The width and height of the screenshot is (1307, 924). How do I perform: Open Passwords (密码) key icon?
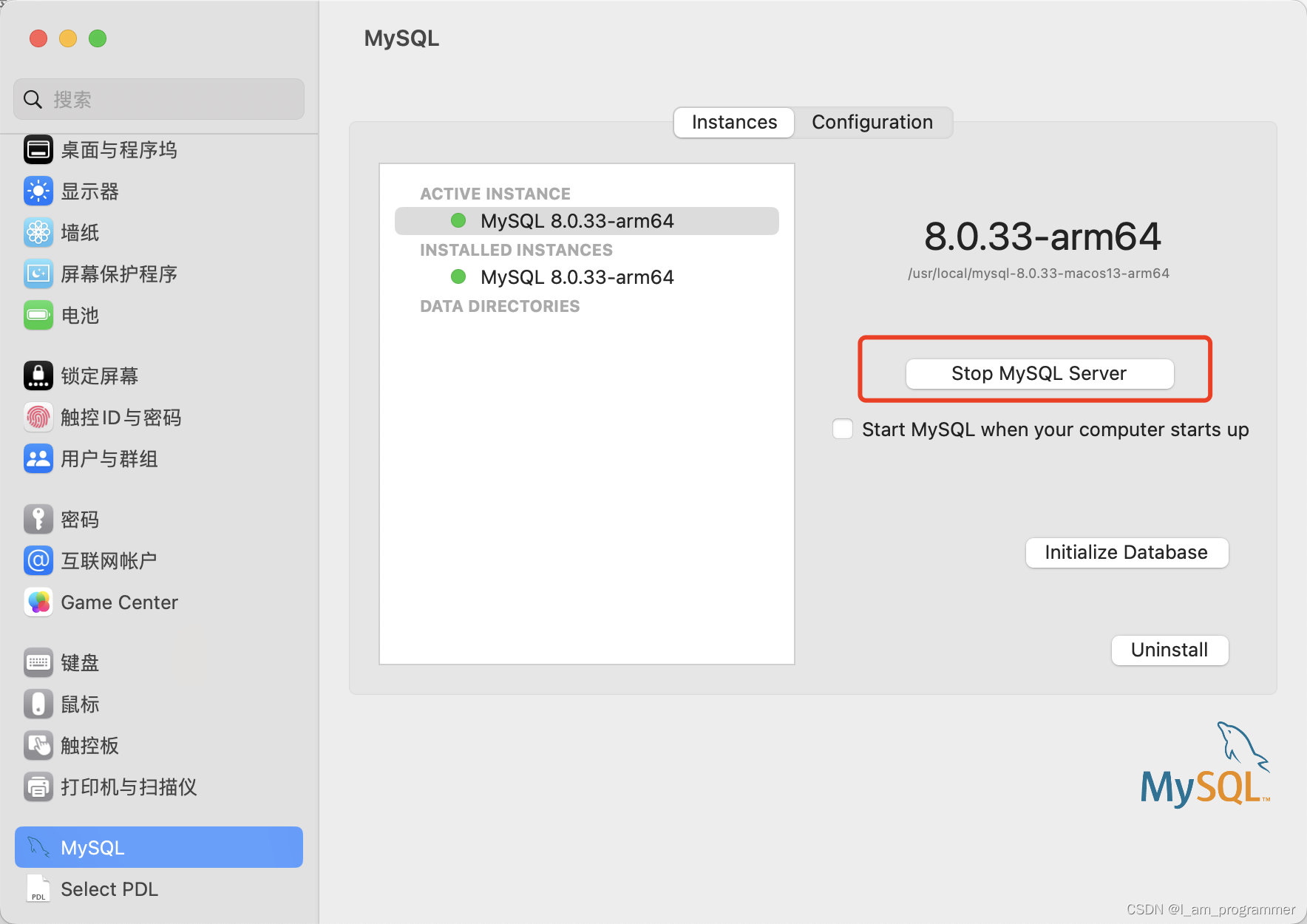coord(38,520)
